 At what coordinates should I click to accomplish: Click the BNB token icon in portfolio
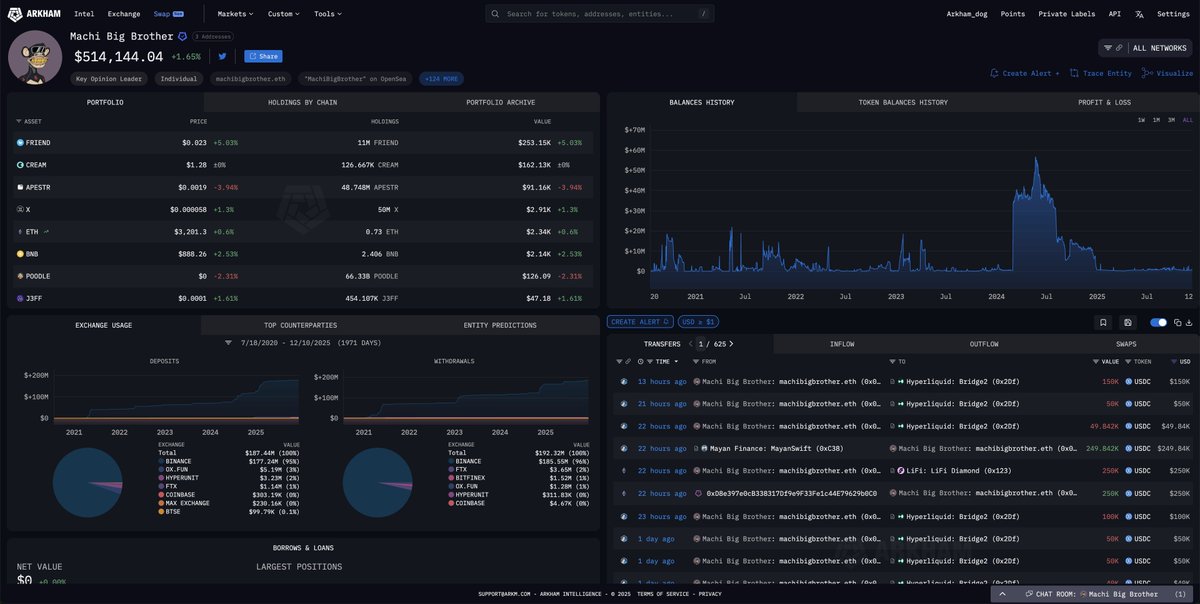pos(20,253)
